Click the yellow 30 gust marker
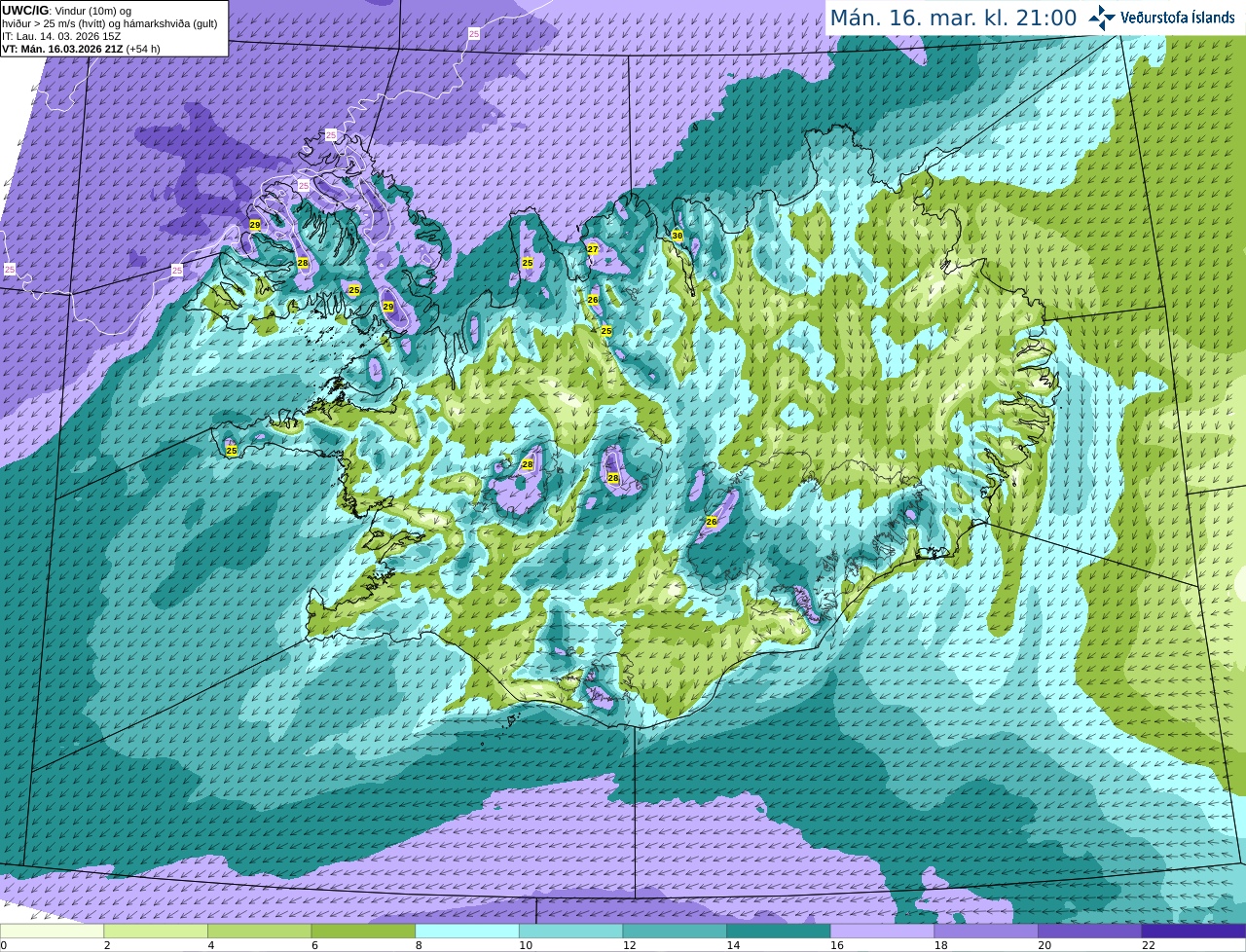The image size is (1246, 952). click(678, 236)
